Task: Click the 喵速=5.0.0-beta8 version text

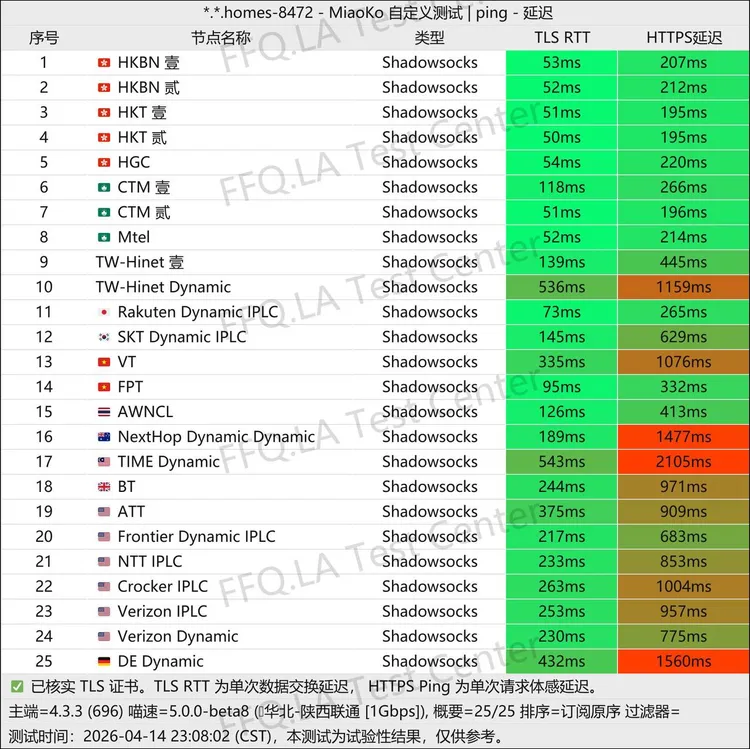Action: tap(188, 712)
